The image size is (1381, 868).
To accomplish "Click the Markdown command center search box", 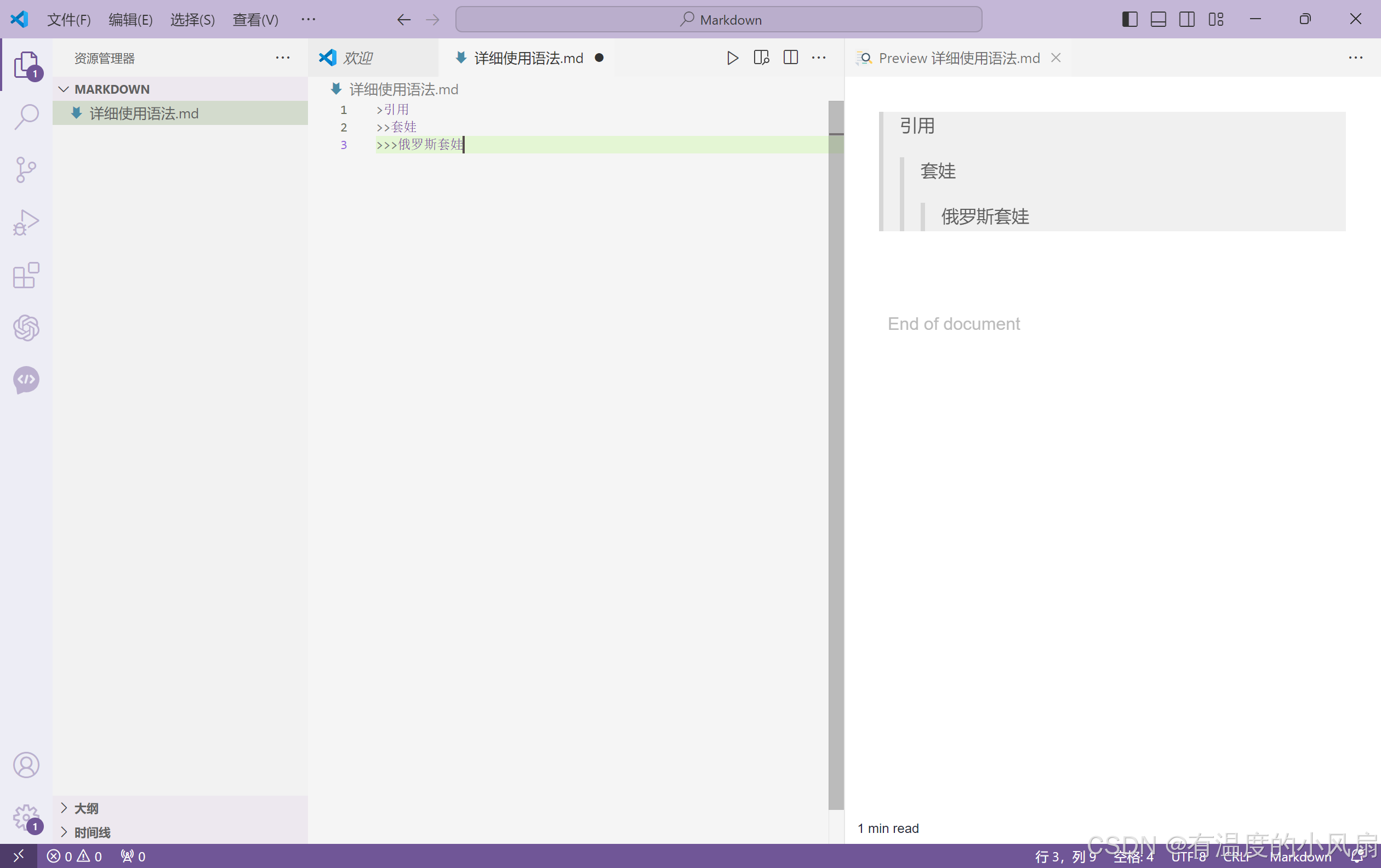I will 718,20.
